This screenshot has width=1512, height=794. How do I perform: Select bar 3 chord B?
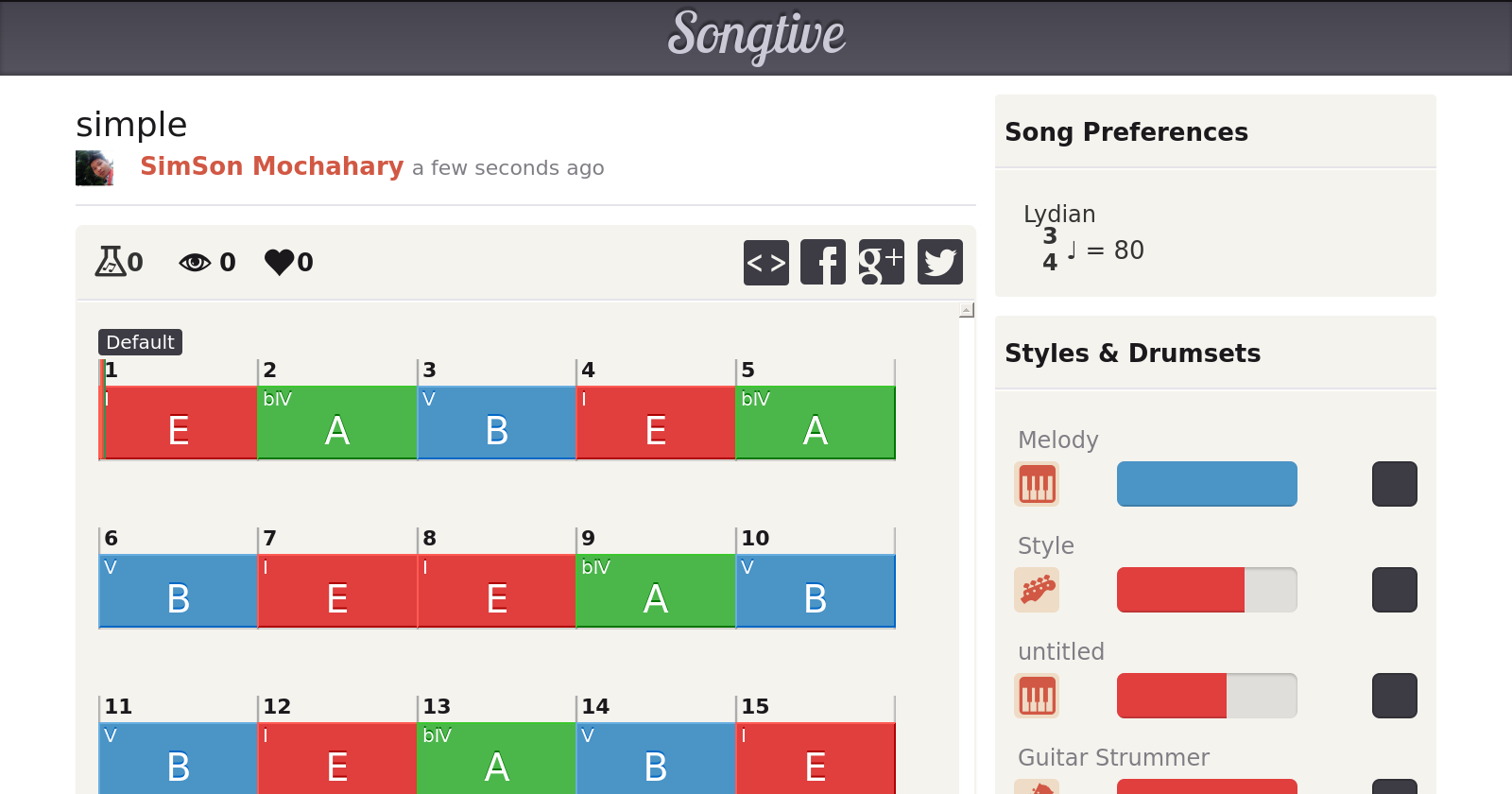[496, 423]
